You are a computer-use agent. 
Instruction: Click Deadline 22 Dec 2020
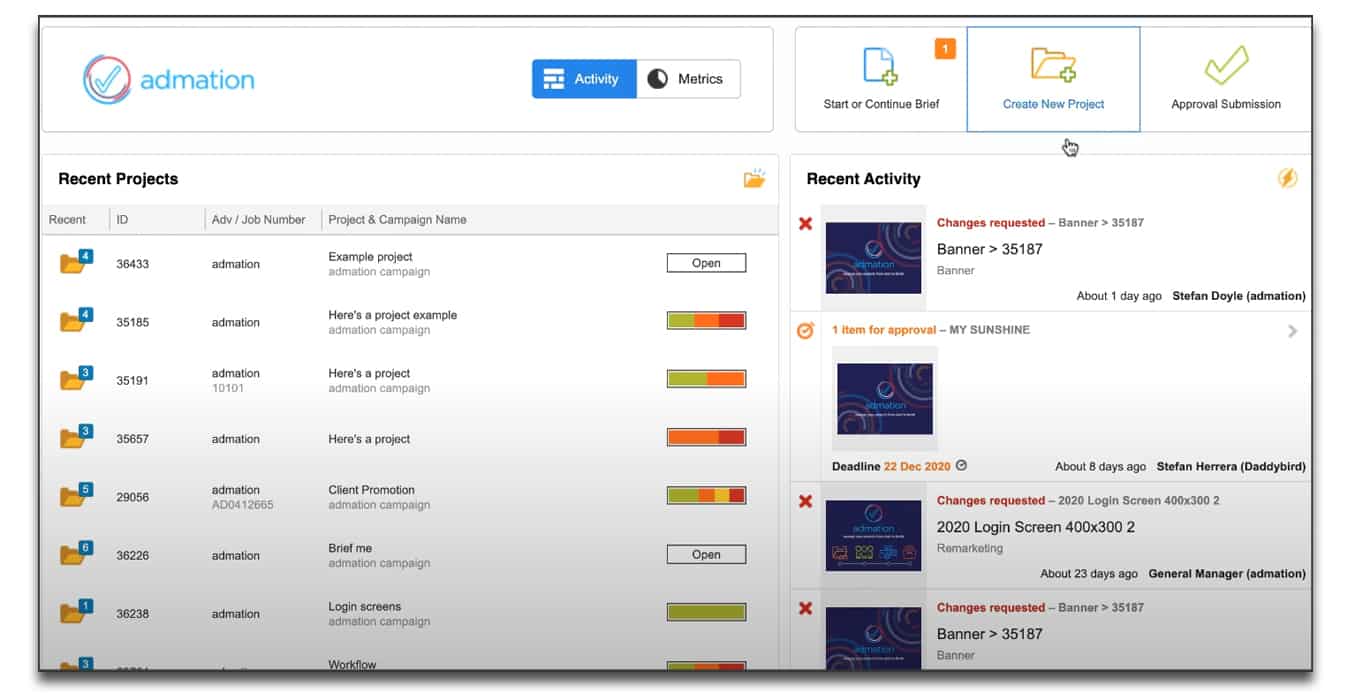892,466
